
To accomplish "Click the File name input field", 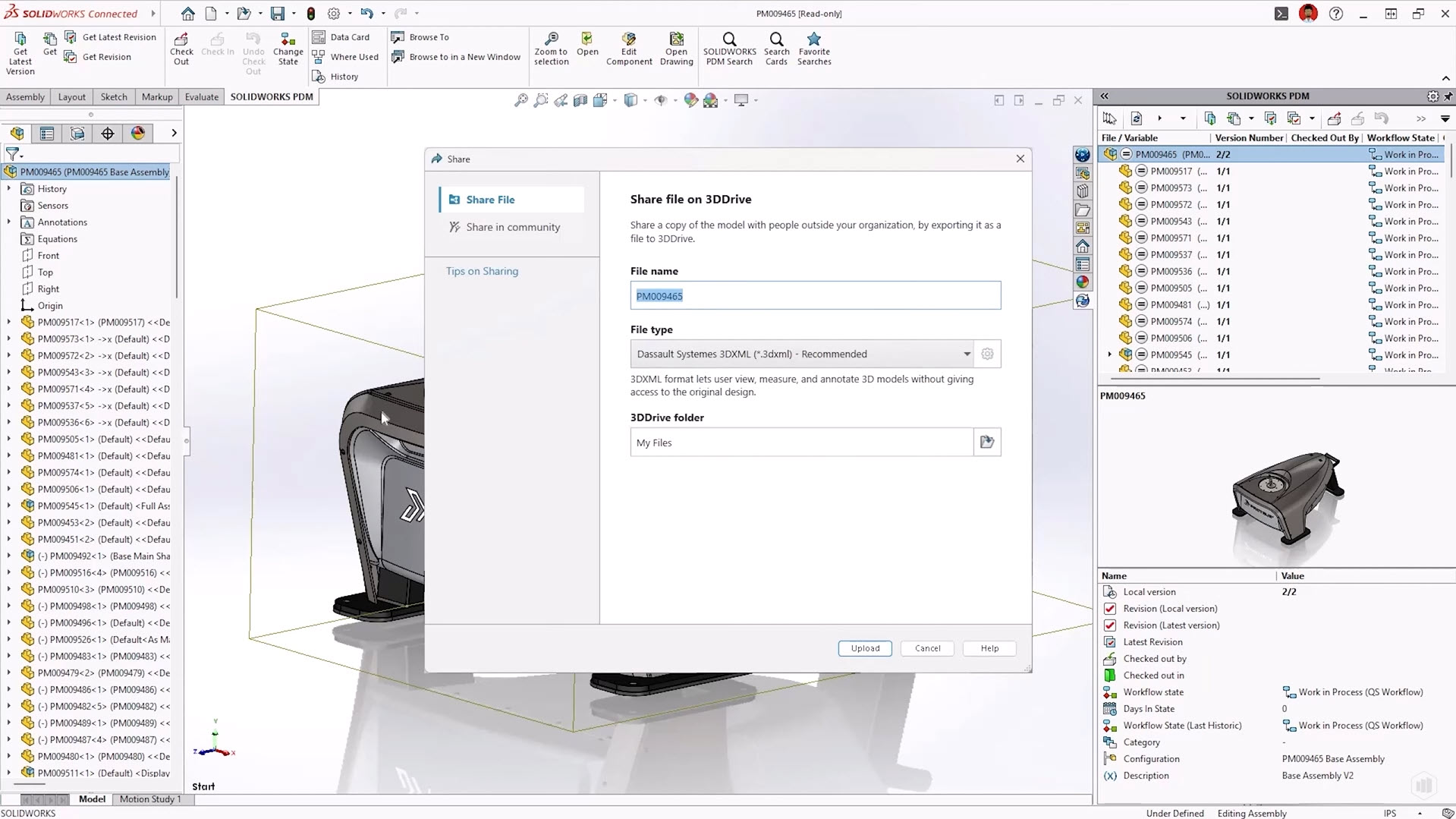I will pyautogui.click(x=815, y=296).
